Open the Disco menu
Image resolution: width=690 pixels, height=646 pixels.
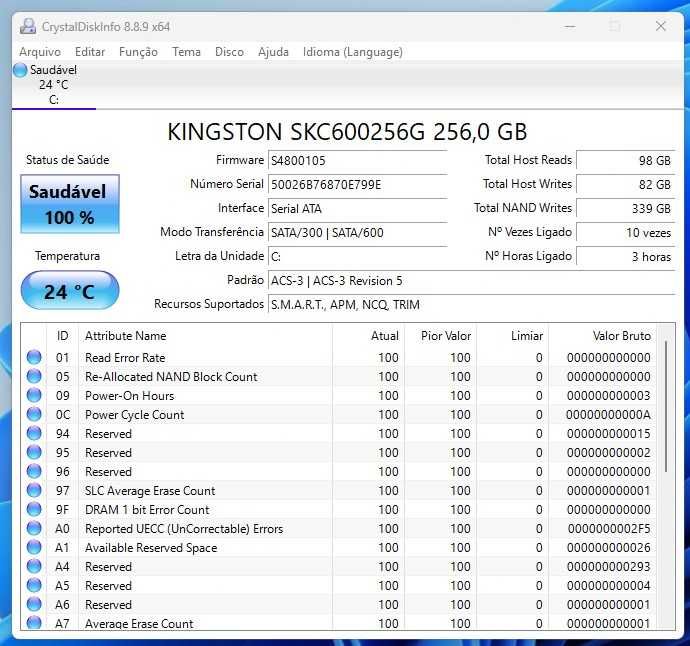pyautogui.click(x=229, y=52)
